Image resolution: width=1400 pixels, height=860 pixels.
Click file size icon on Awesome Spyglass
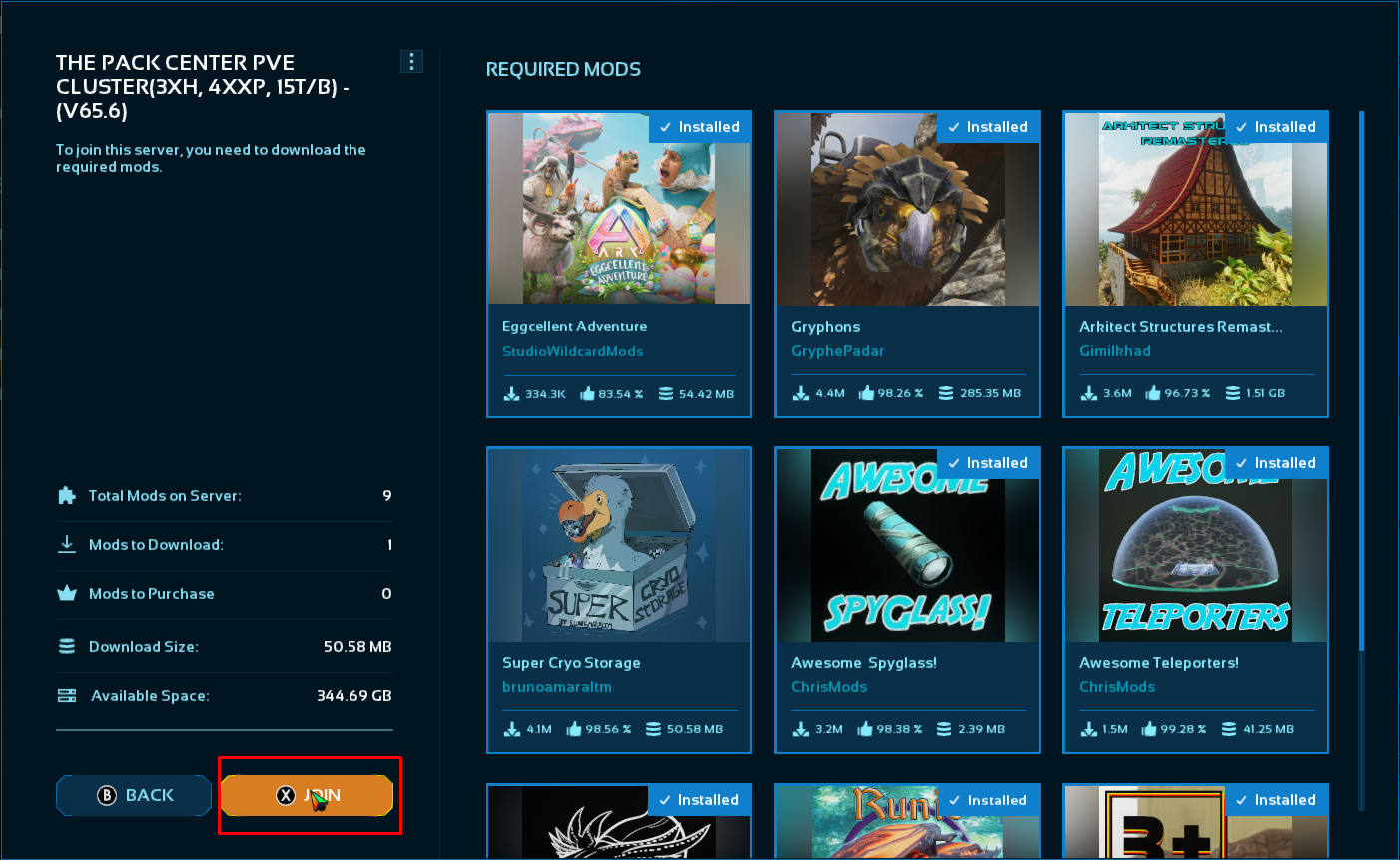(x=944, y=730)
